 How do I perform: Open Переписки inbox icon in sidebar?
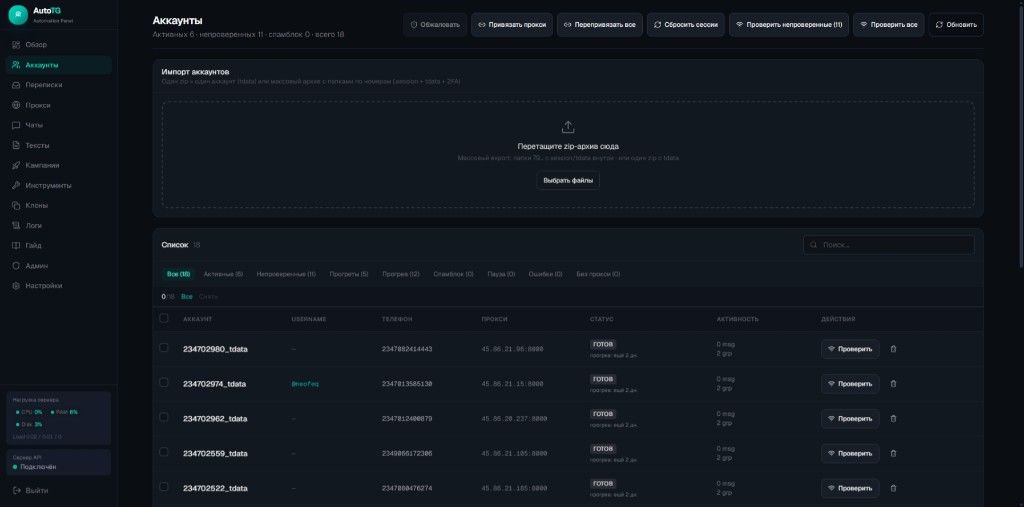[16, 85]
